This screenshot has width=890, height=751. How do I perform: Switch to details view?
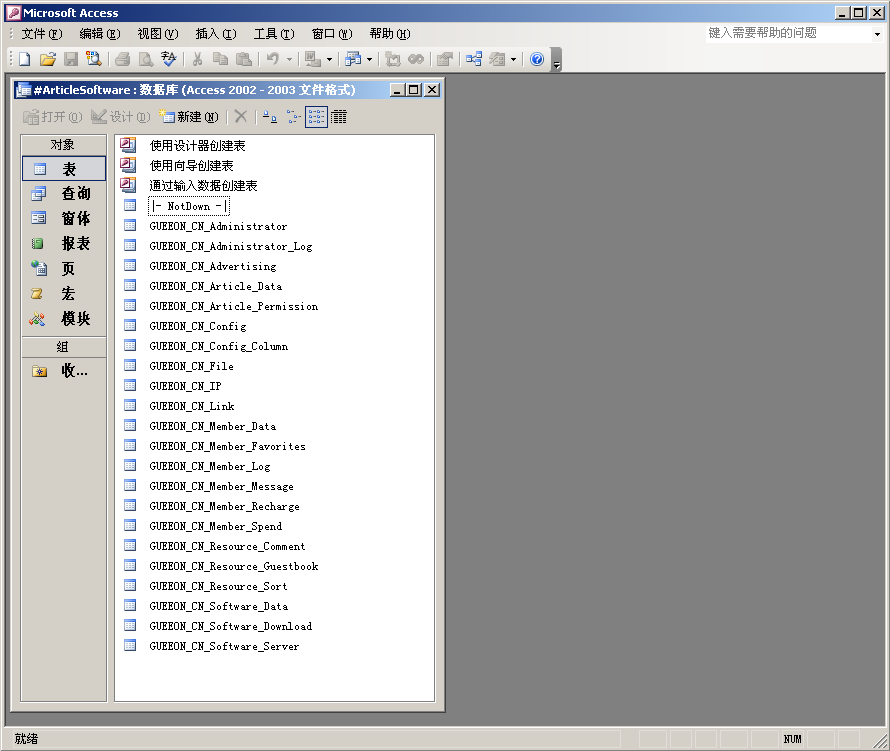(x=339, y=117)
